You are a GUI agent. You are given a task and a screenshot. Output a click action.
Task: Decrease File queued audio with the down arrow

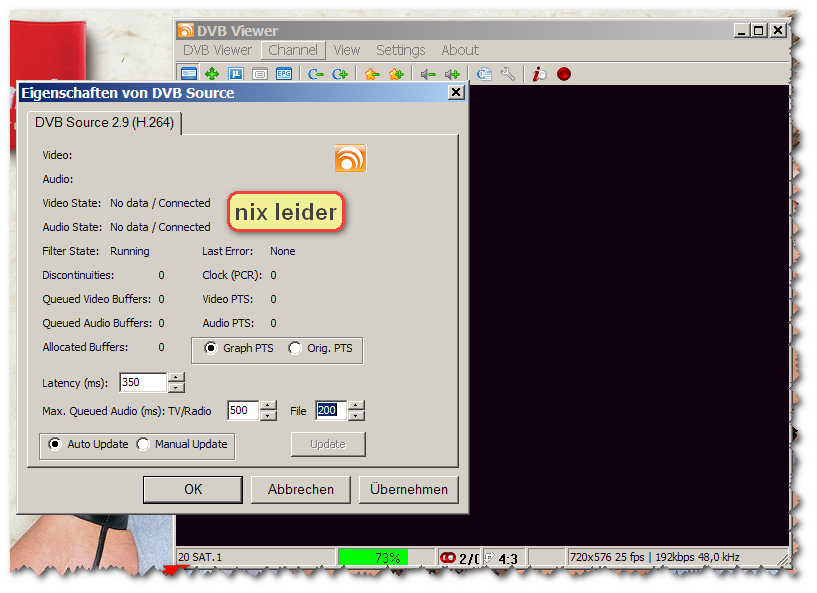[356, 416]
